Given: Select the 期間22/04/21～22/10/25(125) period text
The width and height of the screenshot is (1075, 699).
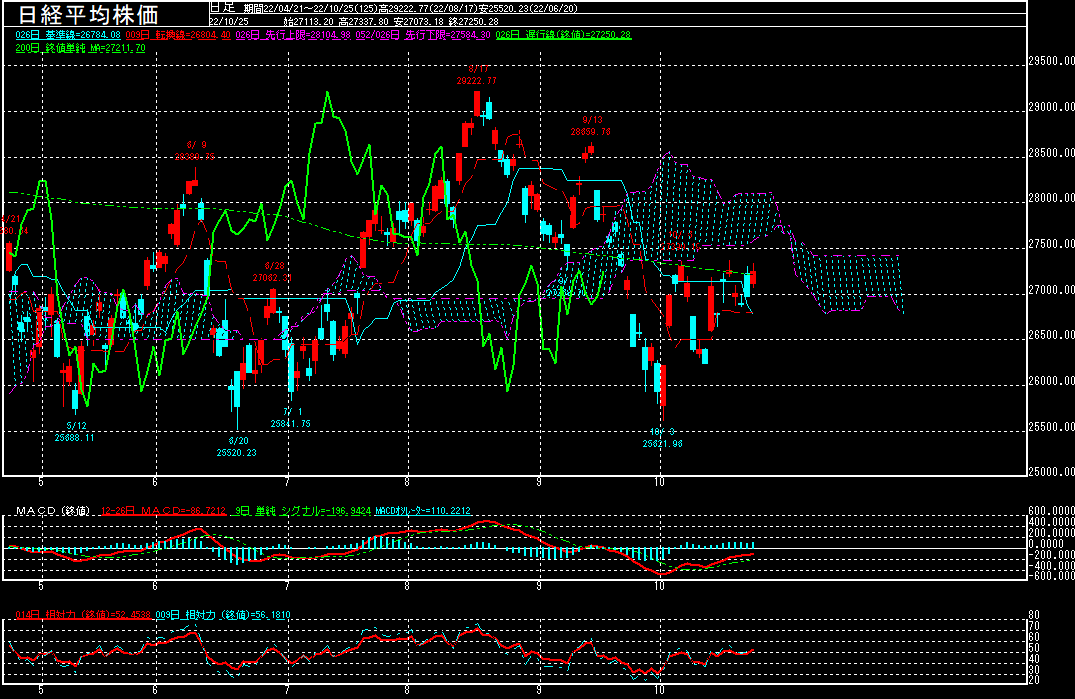Looking at the screenshot, I should pos(311,8).
